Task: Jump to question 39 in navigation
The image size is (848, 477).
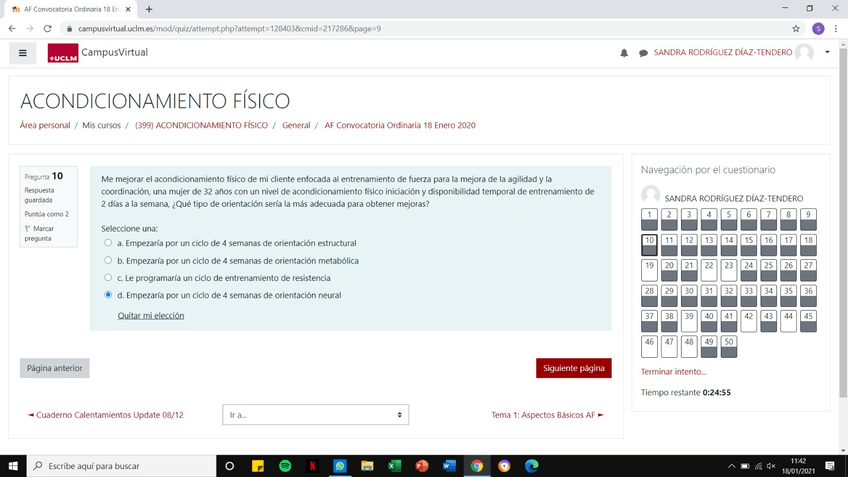Action: 688,321
